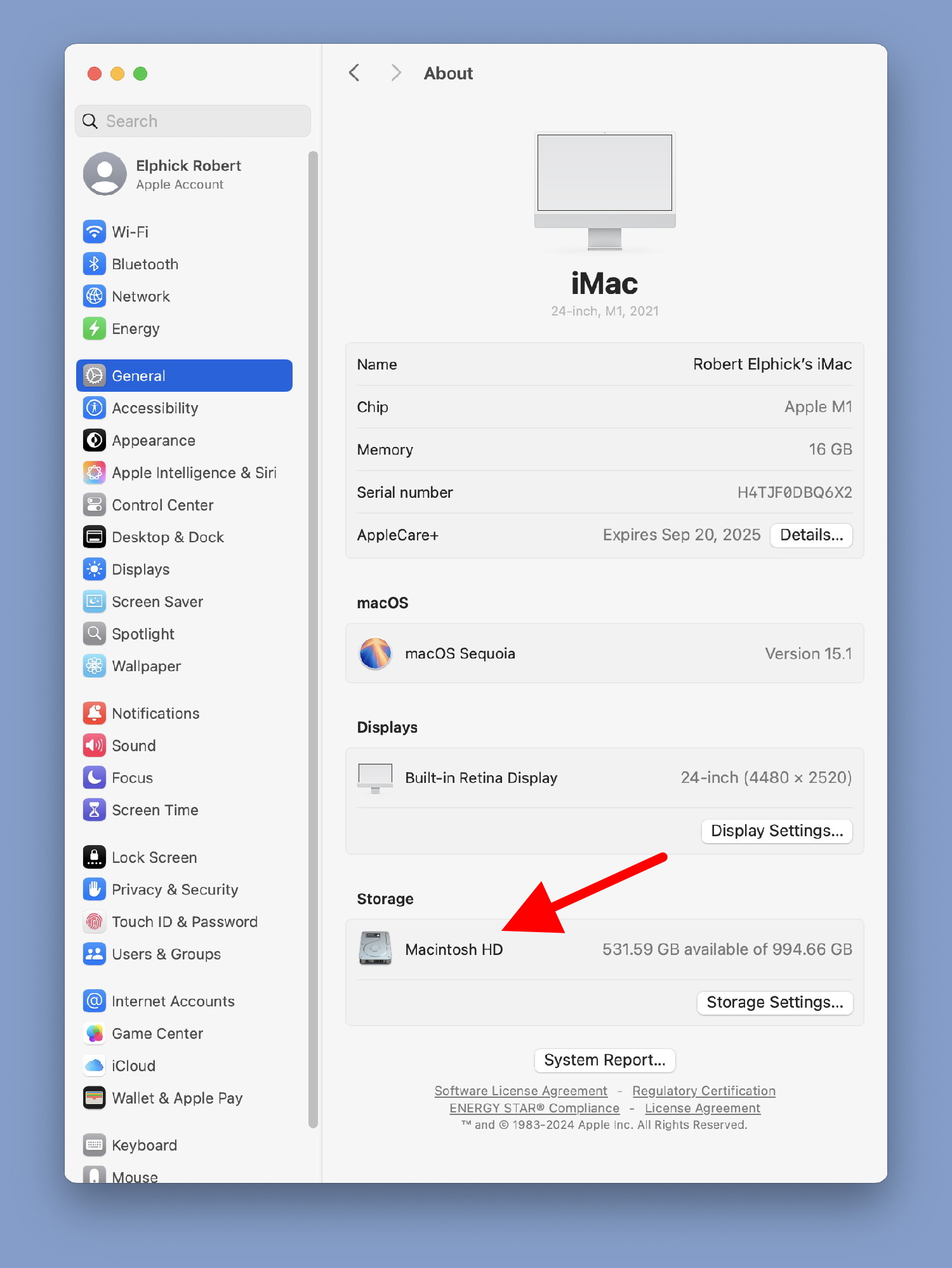
Task: Open Screen Time hourglass icon
Action: coord(95,810)
